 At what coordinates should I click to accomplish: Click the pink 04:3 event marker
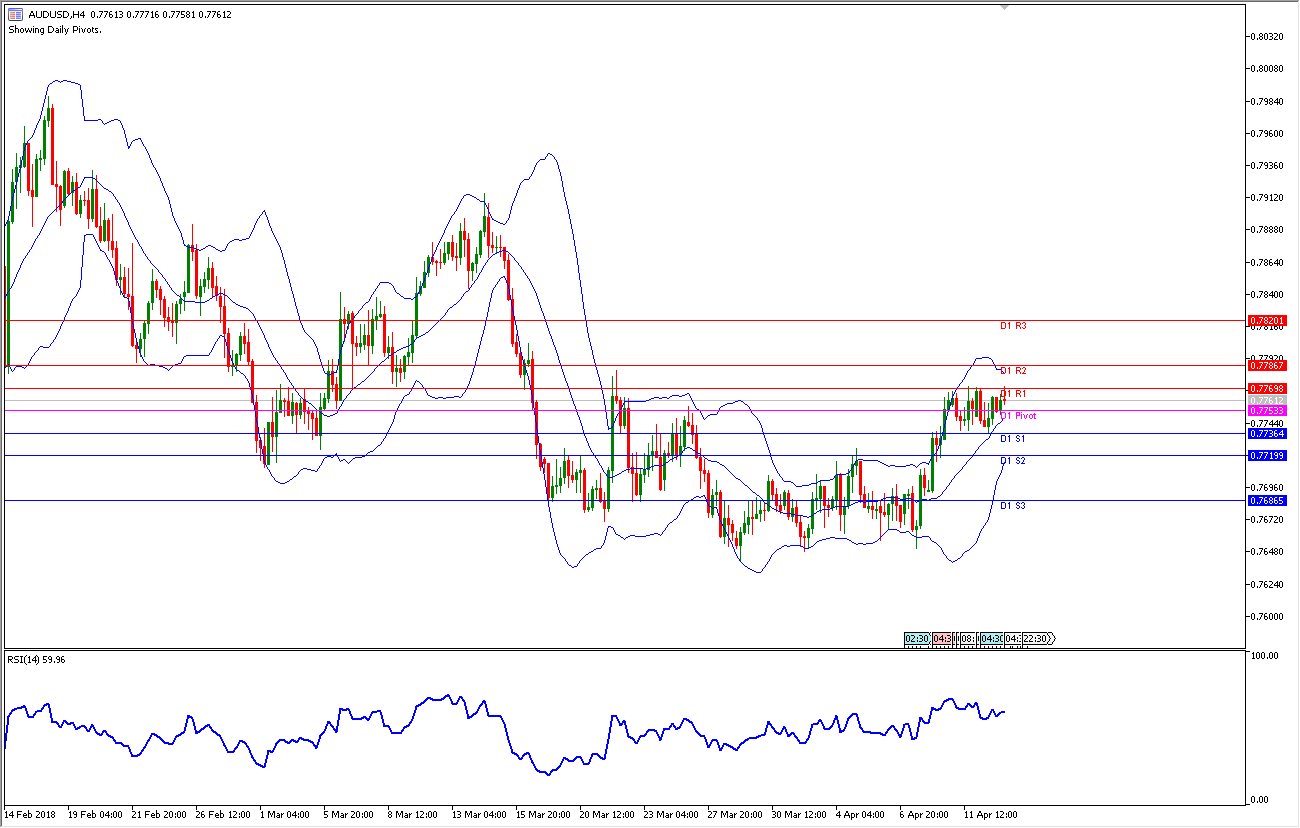pyautogui.click(x=943, y=638)
